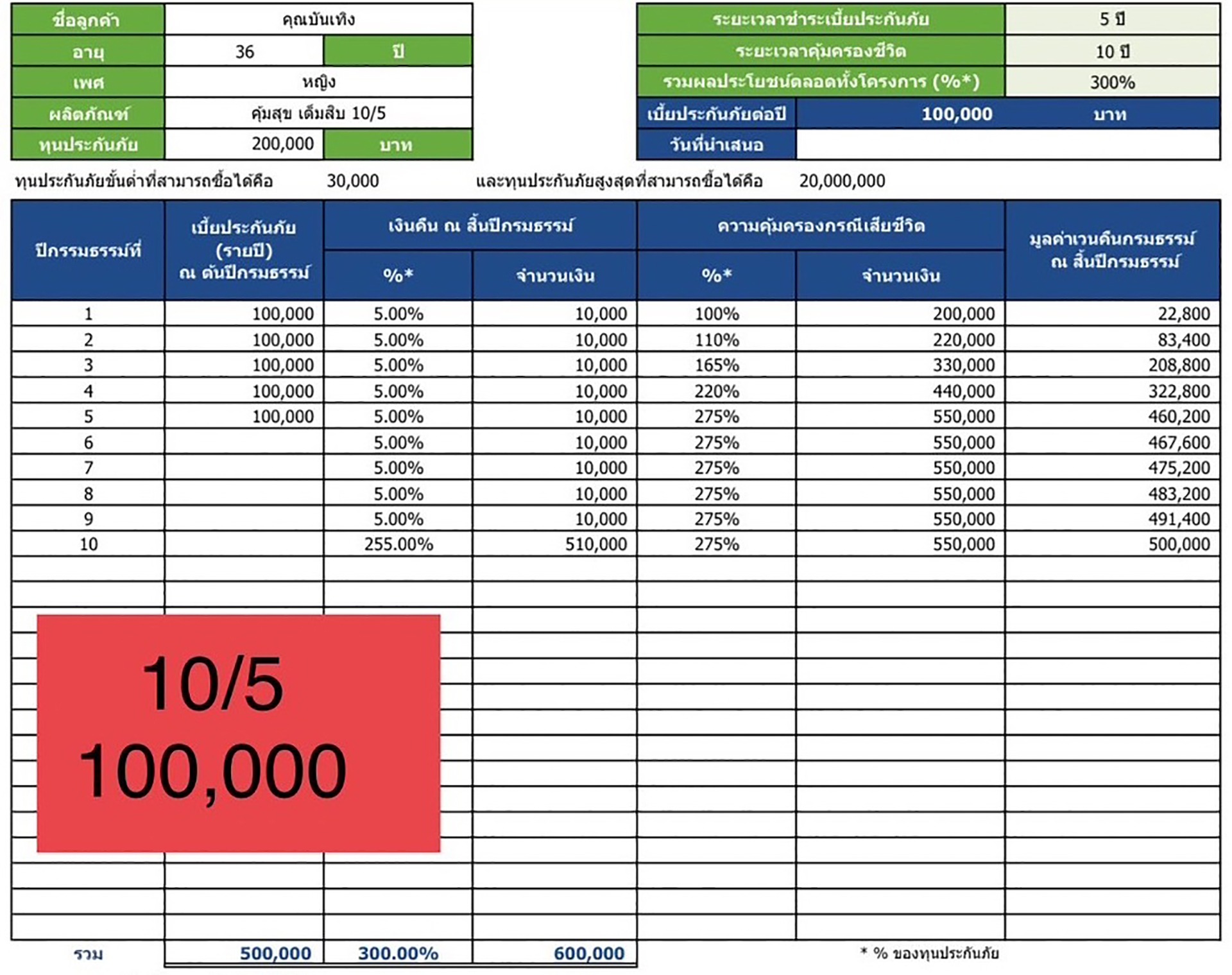Select the ความคุ้มครองกรณีเสียชีวิต header
The height and width of the screenshot is (975, 1232).
pos(821,226)
